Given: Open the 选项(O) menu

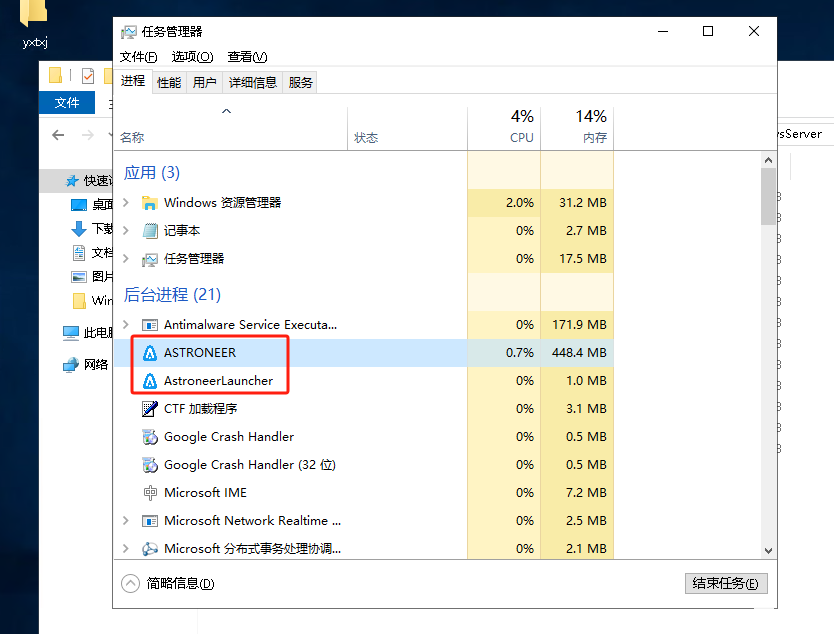Looking at the screenshot, I should coord(193,57).
